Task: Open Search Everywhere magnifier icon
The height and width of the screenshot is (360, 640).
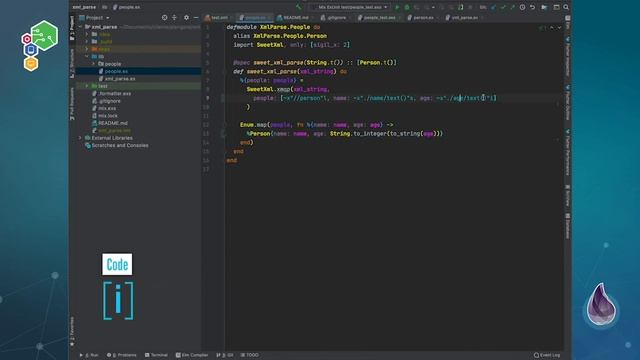Action: [x=566, y=7]
